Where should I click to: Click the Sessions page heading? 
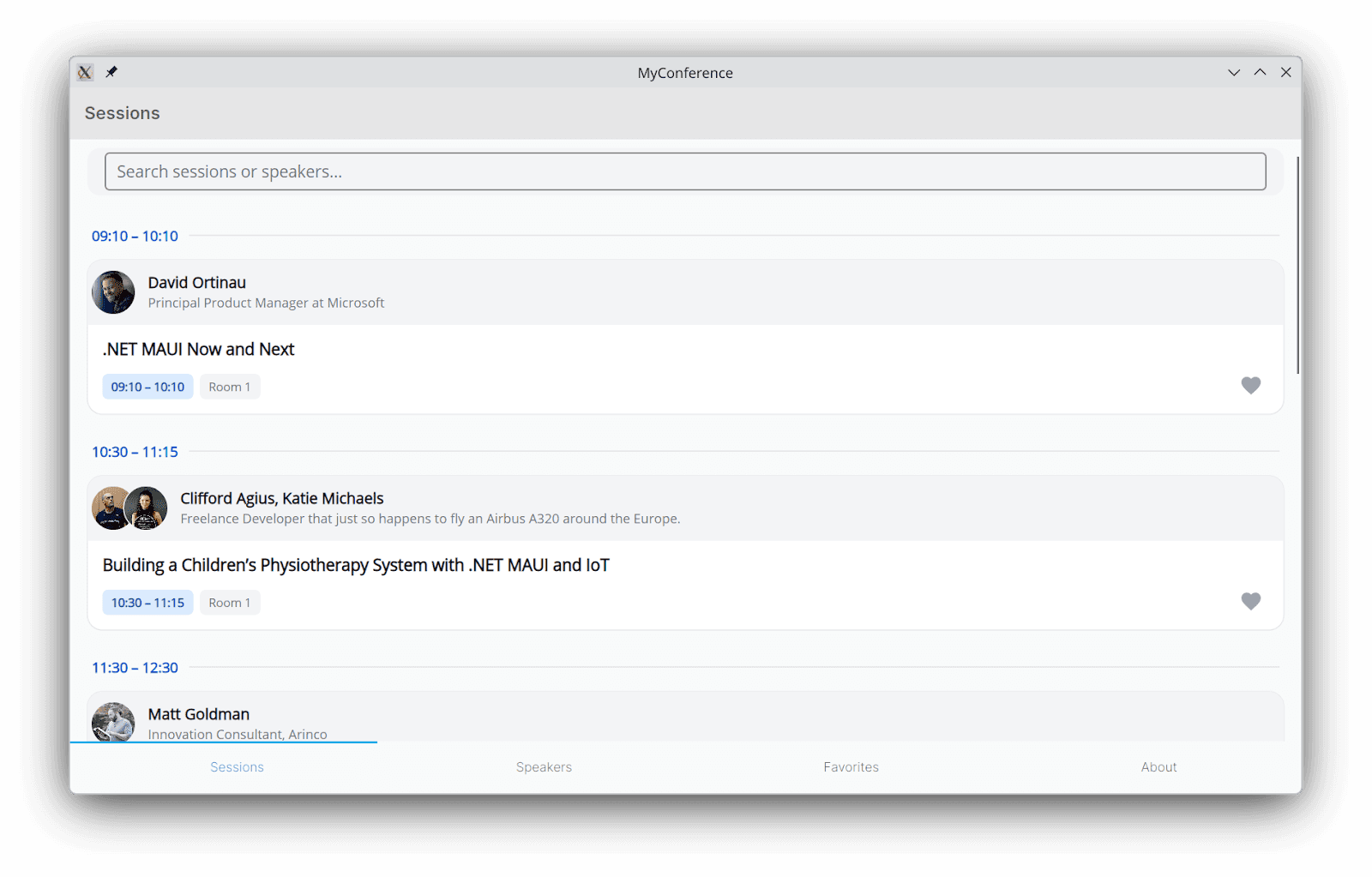pyautogui.click(x=122, y=113)
